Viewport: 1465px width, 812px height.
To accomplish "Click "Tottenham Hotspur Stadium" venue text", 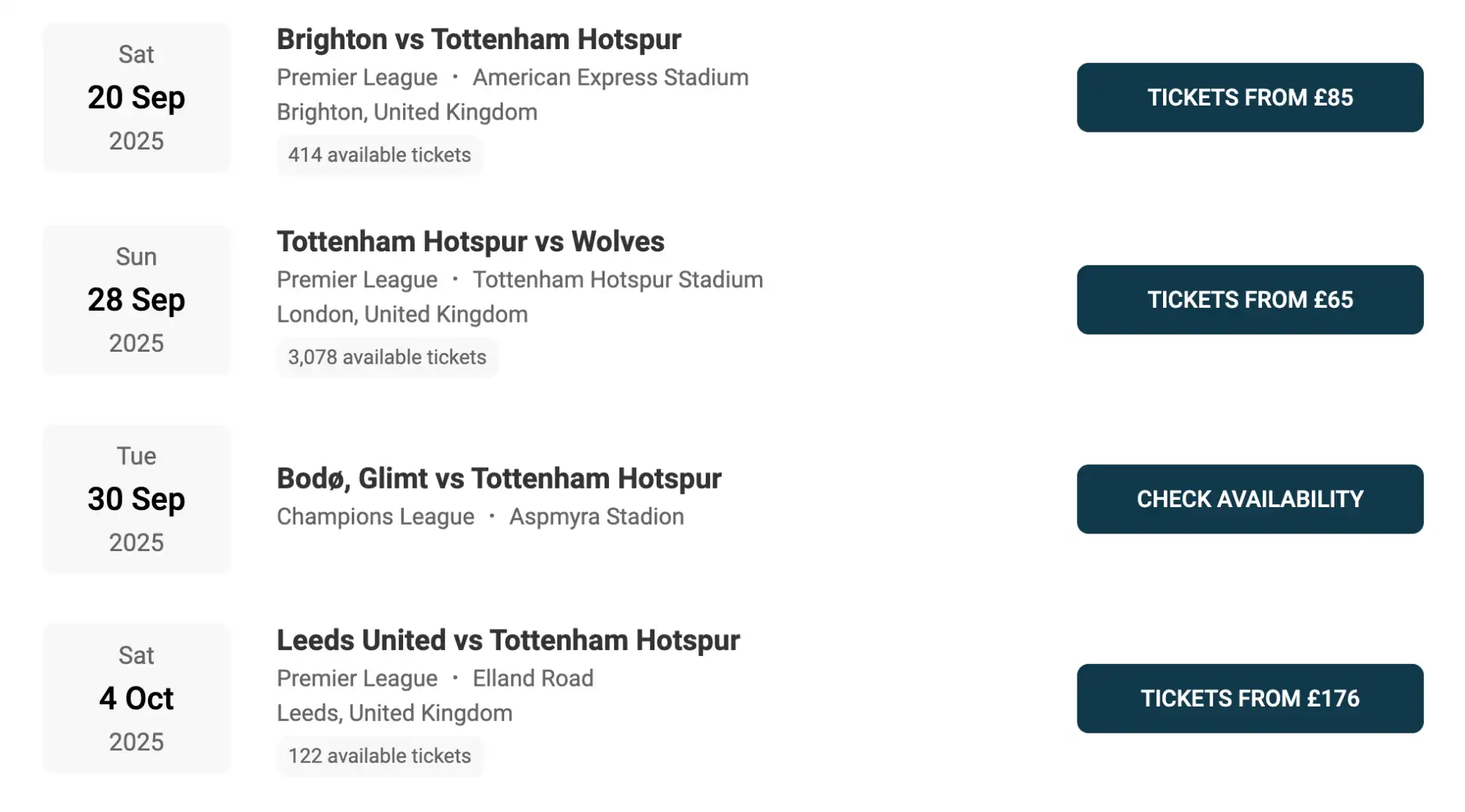I will [617, 279].
